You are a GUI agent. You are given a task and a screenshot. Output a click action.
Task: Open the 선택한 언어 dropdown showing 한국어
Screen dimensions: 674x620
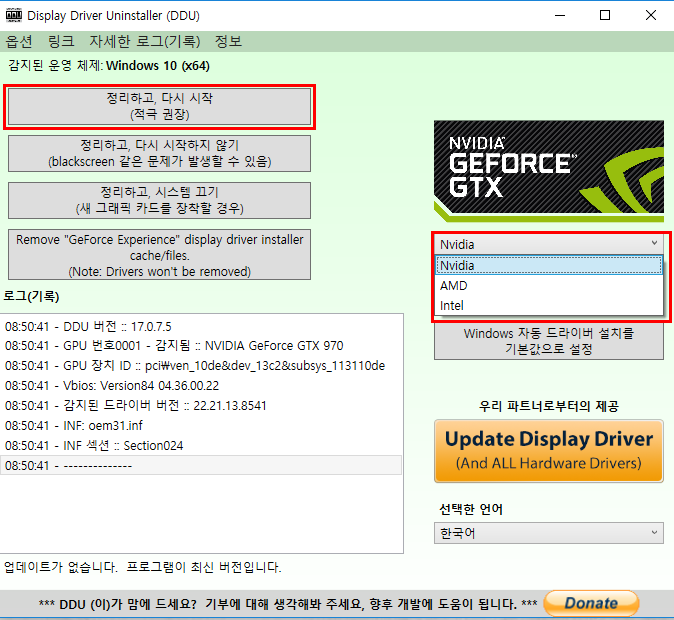click(x=549, y=533)
